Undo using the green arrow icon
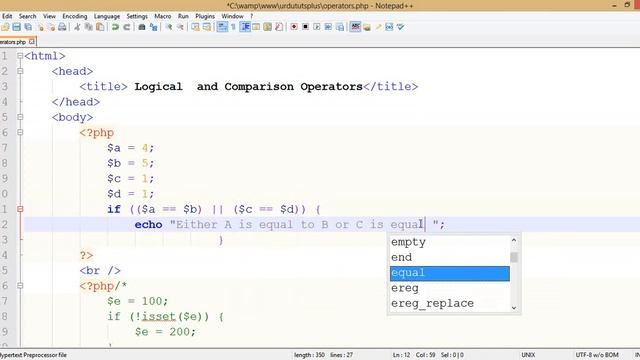 [115, 27]
